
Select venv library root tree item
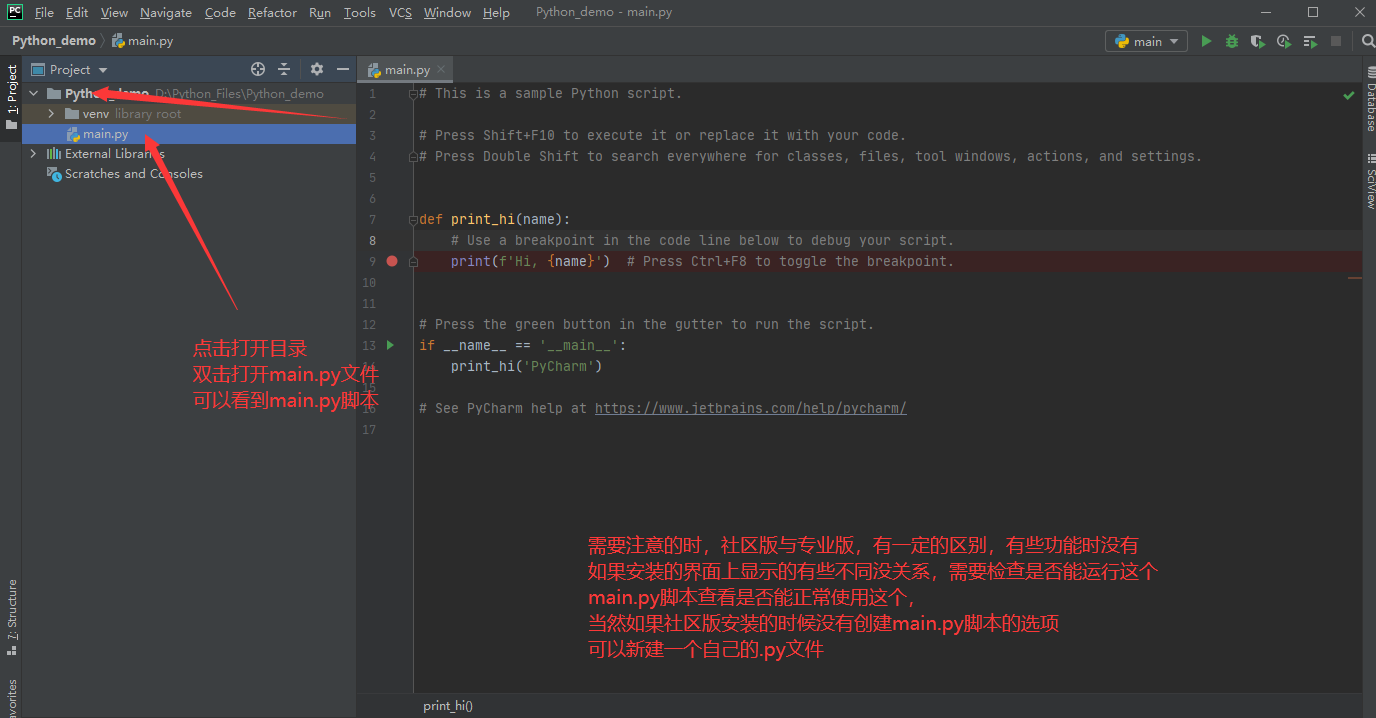point(189,114)
